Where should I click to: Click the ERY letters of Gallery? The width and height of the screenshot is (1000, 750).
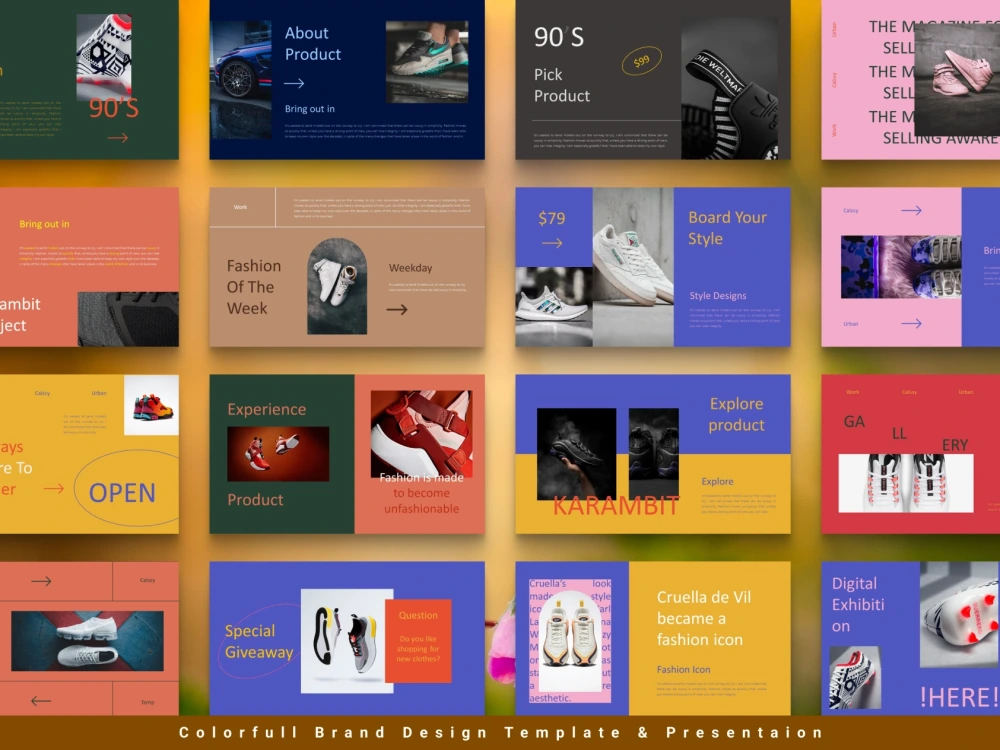pyautogui.click(x=955, y=445)
